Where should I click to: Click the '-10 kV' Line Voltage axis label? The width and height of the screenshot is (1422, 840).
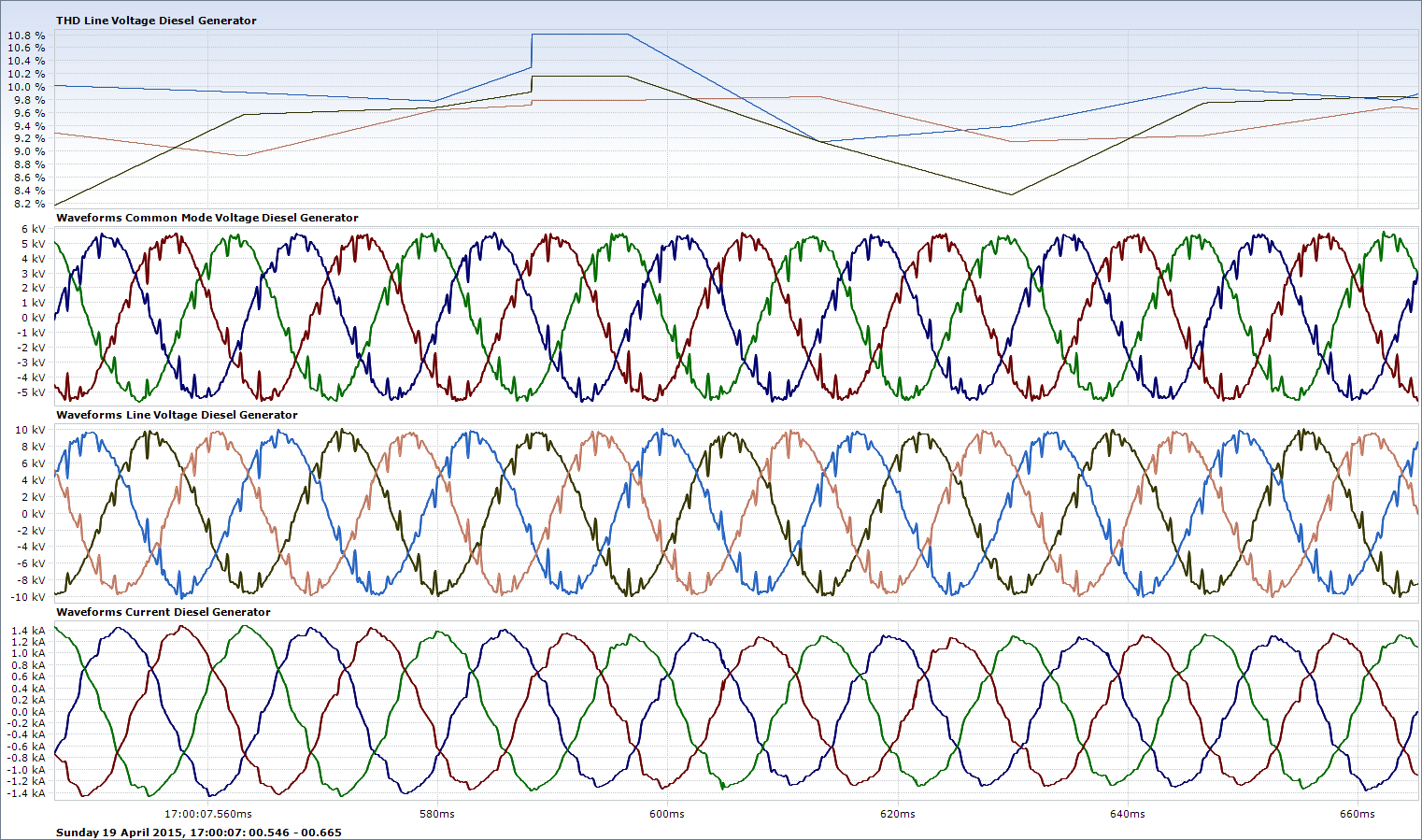coord(29,597)
